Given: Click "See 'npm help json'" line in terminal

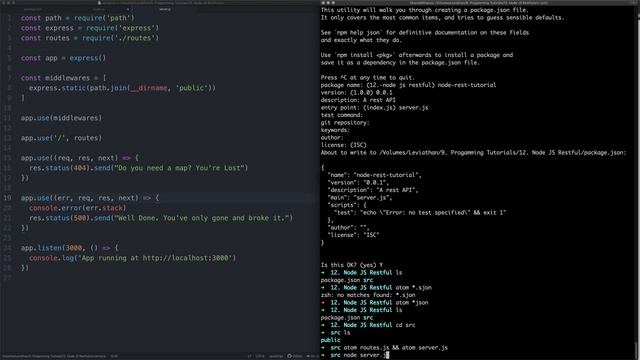Looking at the screenshot, I should pos(424,33).
